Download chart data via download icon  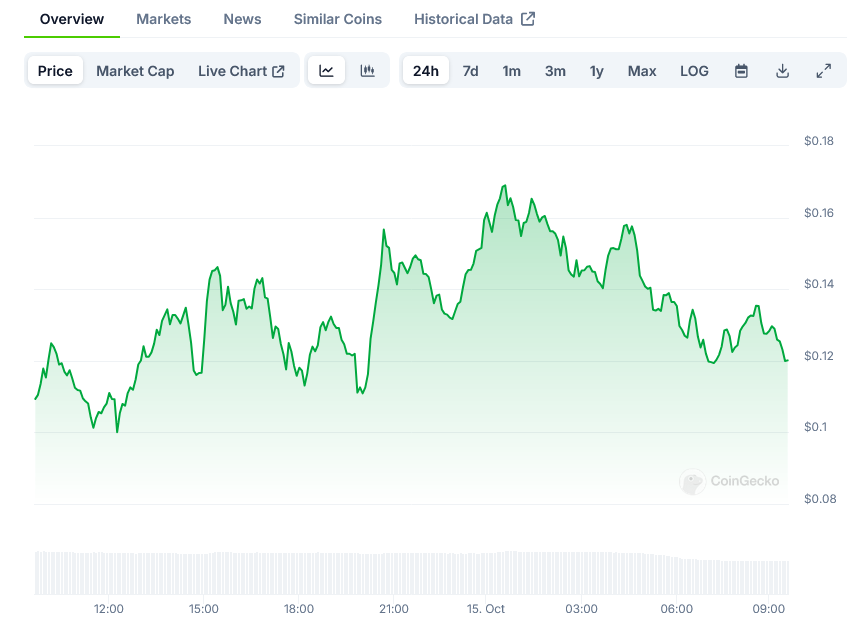pos(782,71)
